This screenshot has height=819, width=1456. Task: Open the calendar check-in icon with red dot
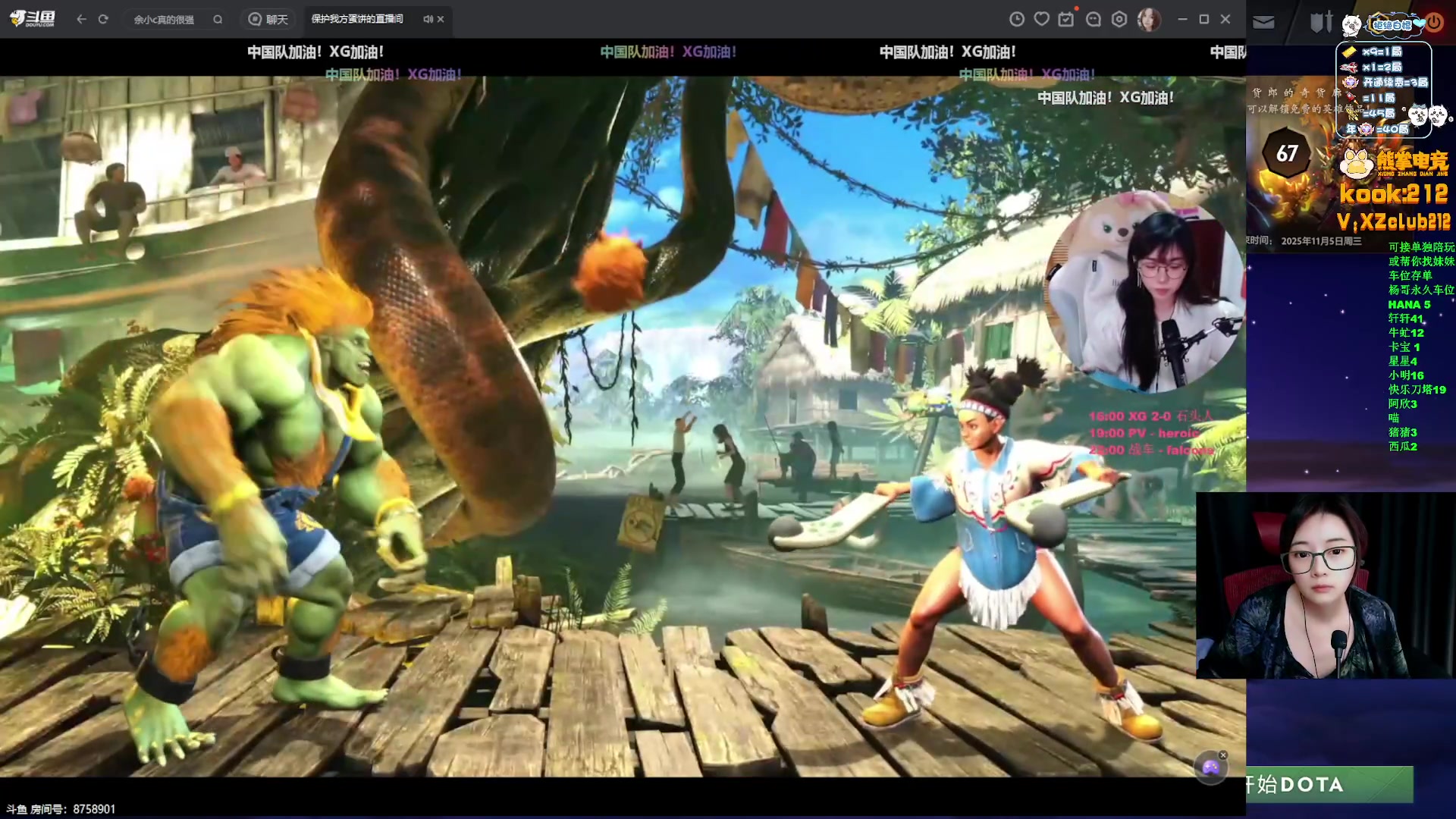point(1067,18)
